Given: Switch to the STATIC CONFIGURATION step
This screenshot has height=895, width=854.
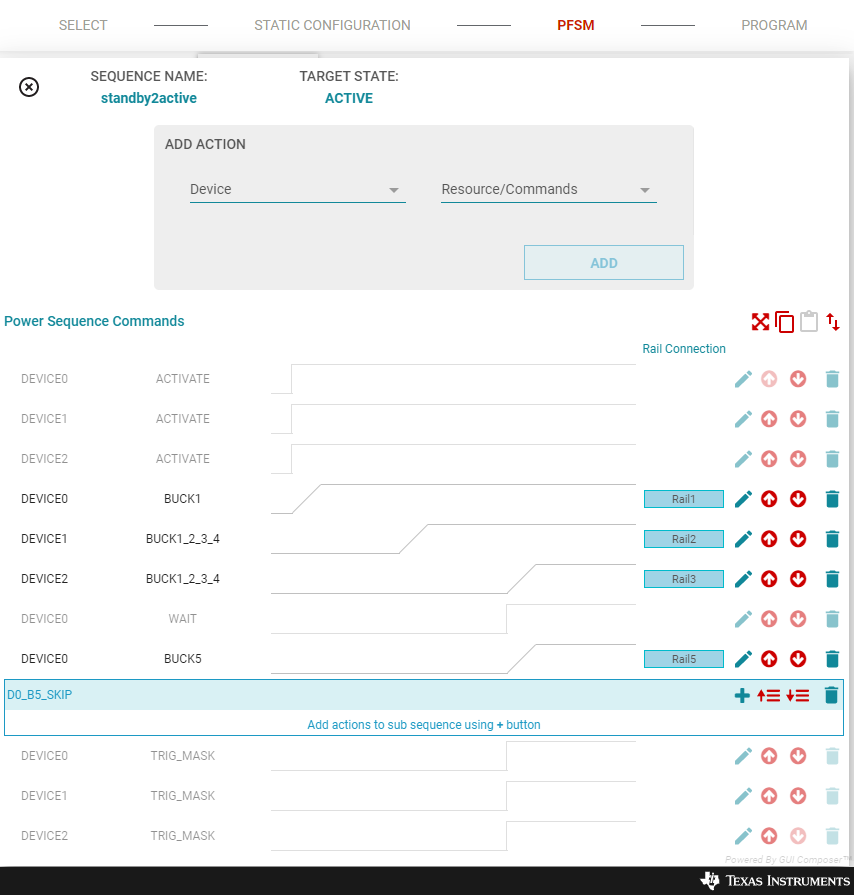Looking at the screenshot, I should point(332,25).
